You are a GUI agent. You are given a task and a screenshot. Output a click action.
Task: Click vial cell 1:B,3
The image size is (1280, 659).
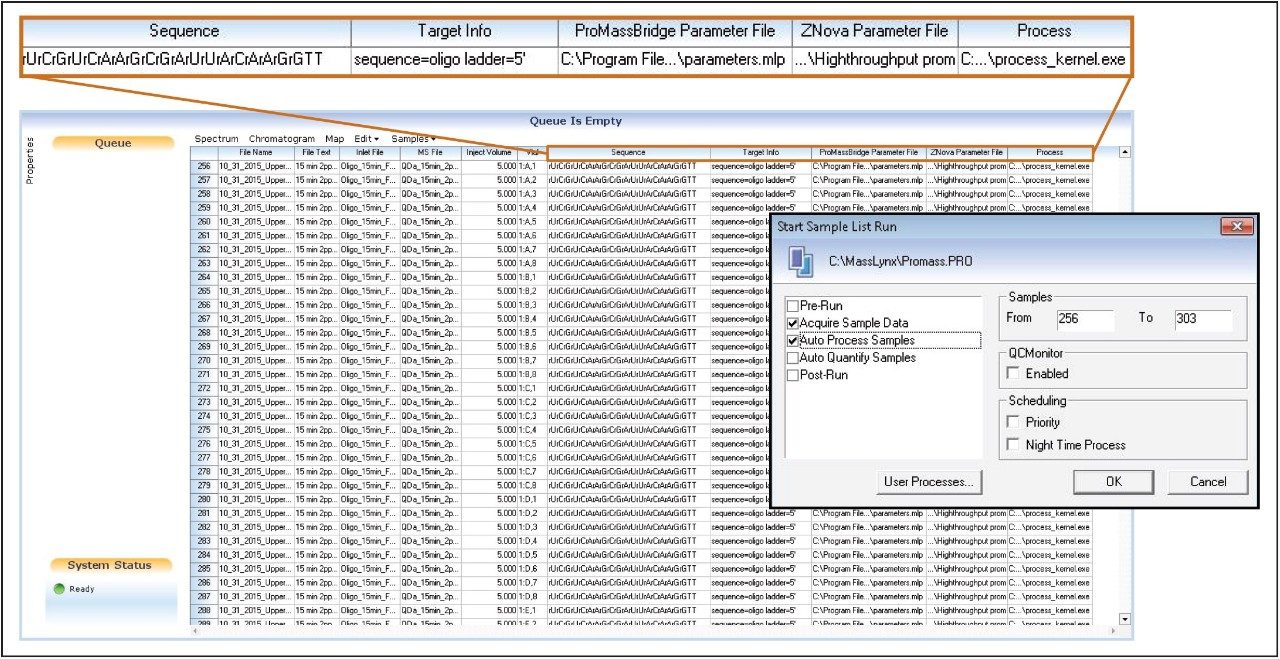[x=530, y=305]
